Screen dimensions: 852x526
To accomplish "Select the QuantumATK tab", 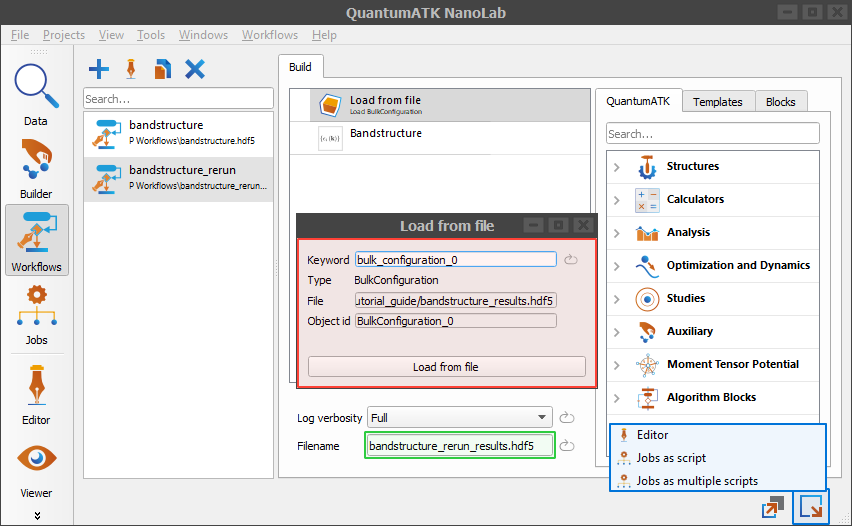I will (638, 101).
